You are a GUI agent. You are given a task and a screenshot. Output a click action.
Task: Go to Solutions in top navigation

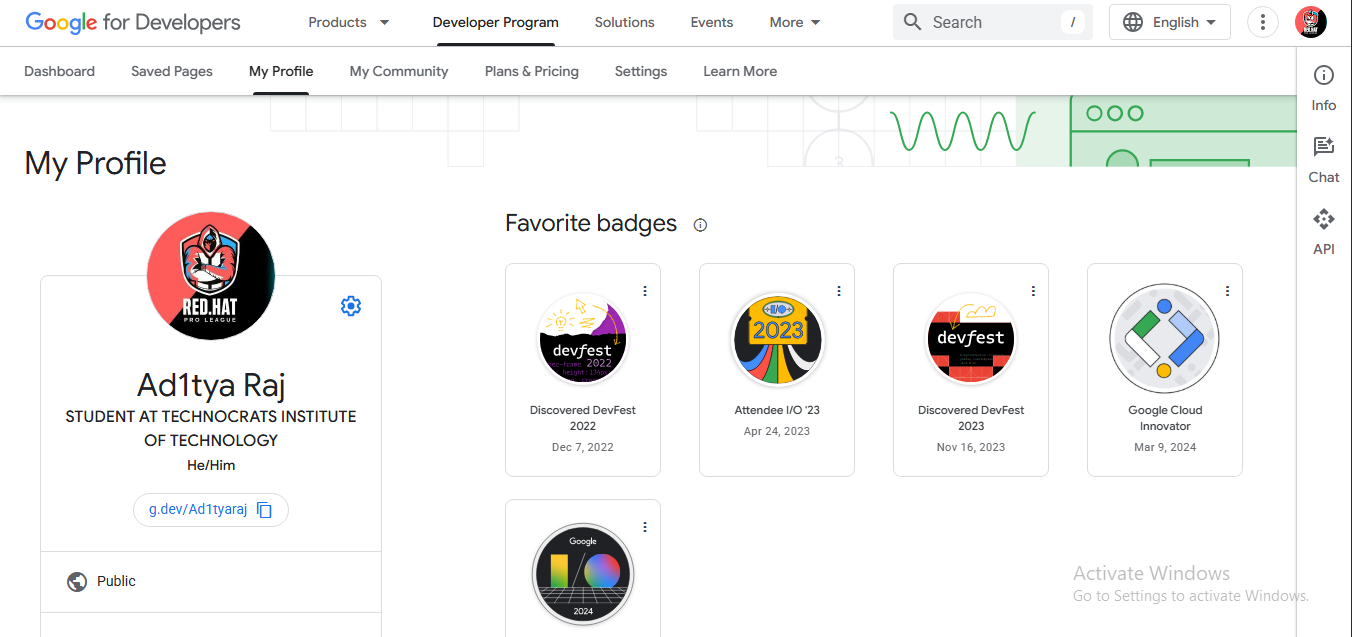point(625,22)
